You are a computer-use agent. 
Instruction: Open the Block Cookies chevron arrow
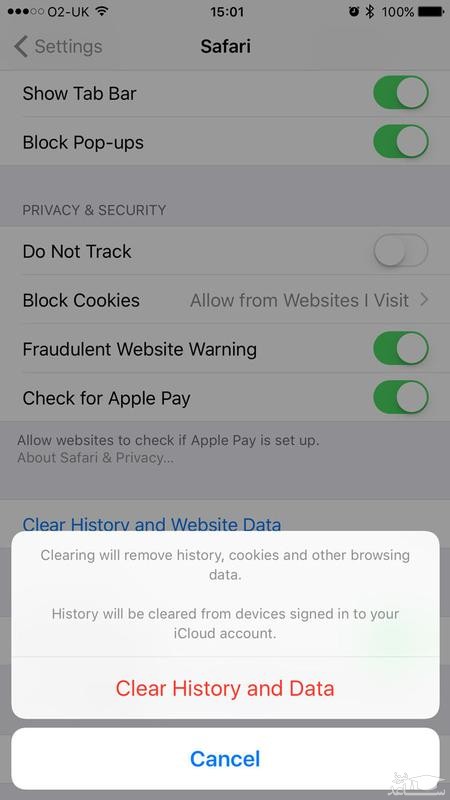click(424, 300)
